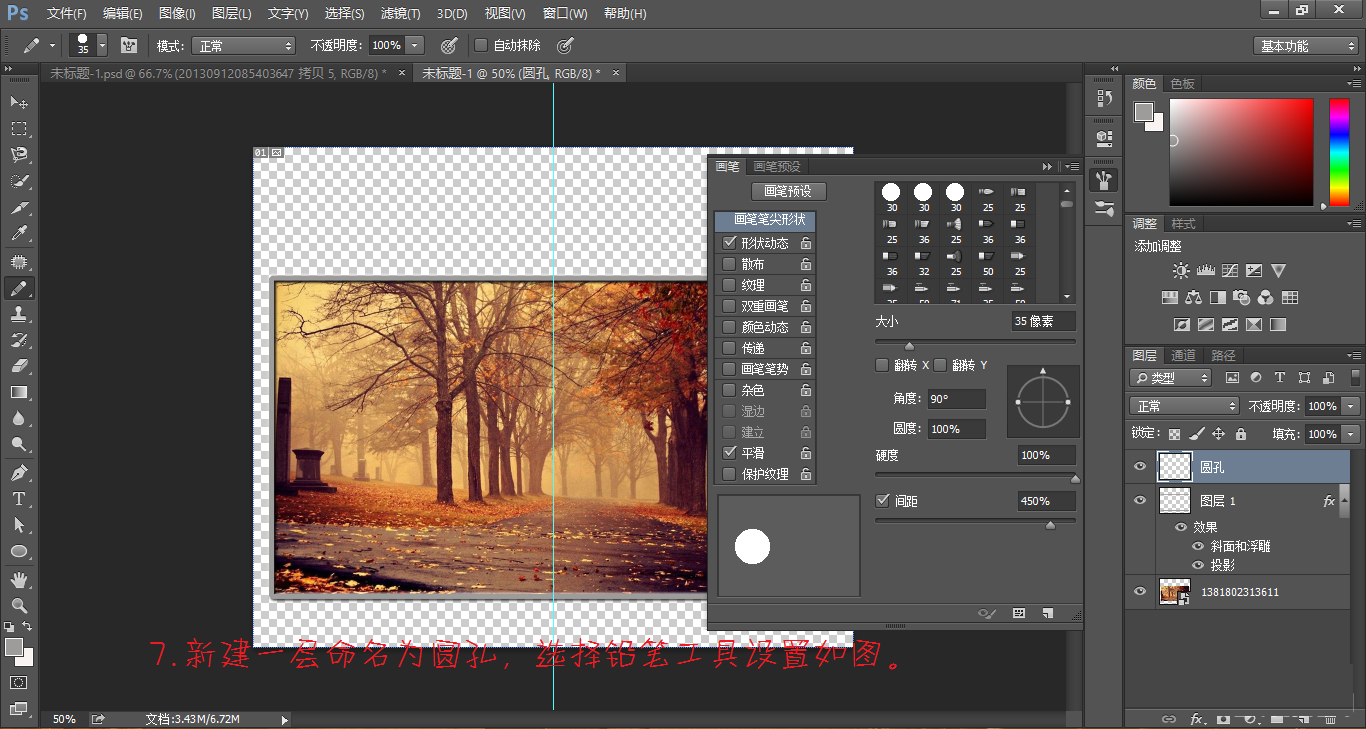1366x729 pixels.
Task: Select the Gradient tool
Action: 19,392
